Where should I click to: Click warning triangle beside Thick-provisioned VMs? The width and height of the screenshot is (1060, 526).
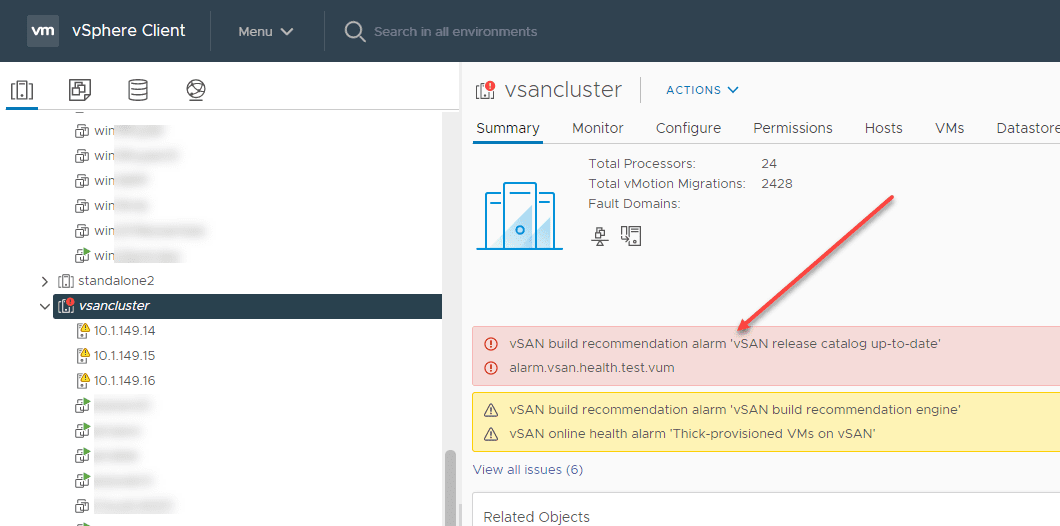pyautogui.click(x=491, y=434)
